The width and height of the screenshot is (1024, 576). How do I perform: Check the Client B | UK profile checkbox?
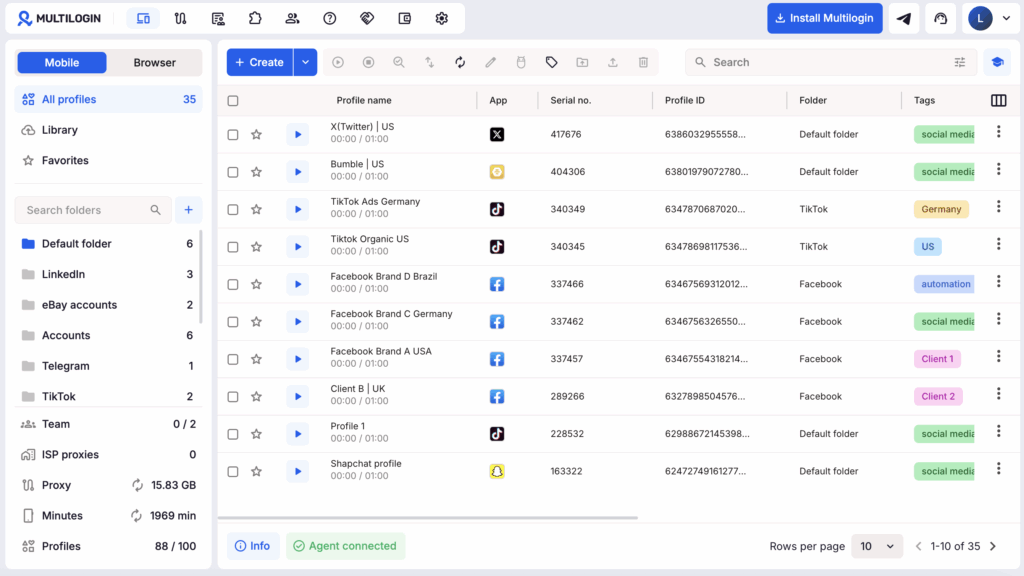click(x=233, y=396)
